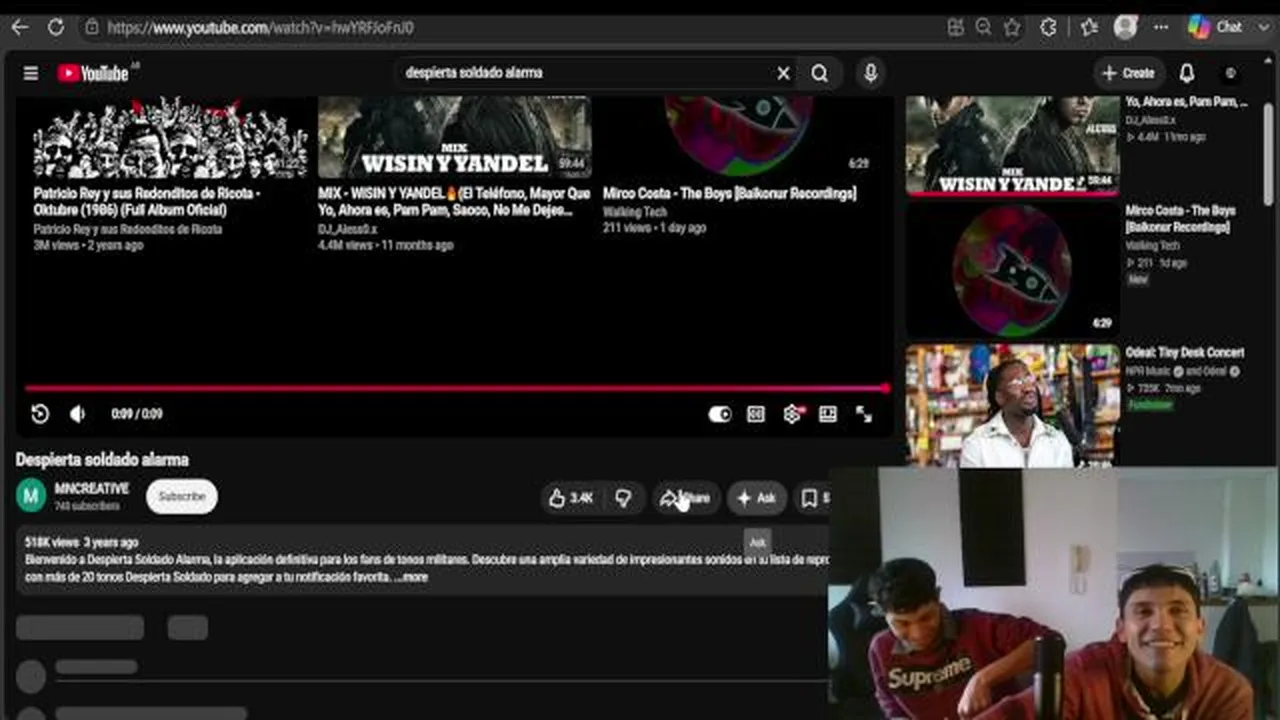Image resolution: width=1280 pixels, height=720 pixels.
Task: Open the Copilot Chat button
Action: coord(1215,27)
